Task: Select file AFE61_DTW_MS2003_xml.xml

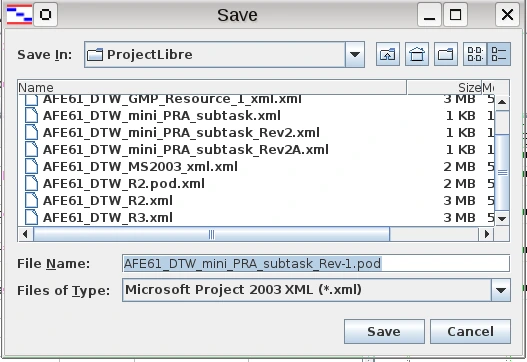Action: tap(140, 167)
